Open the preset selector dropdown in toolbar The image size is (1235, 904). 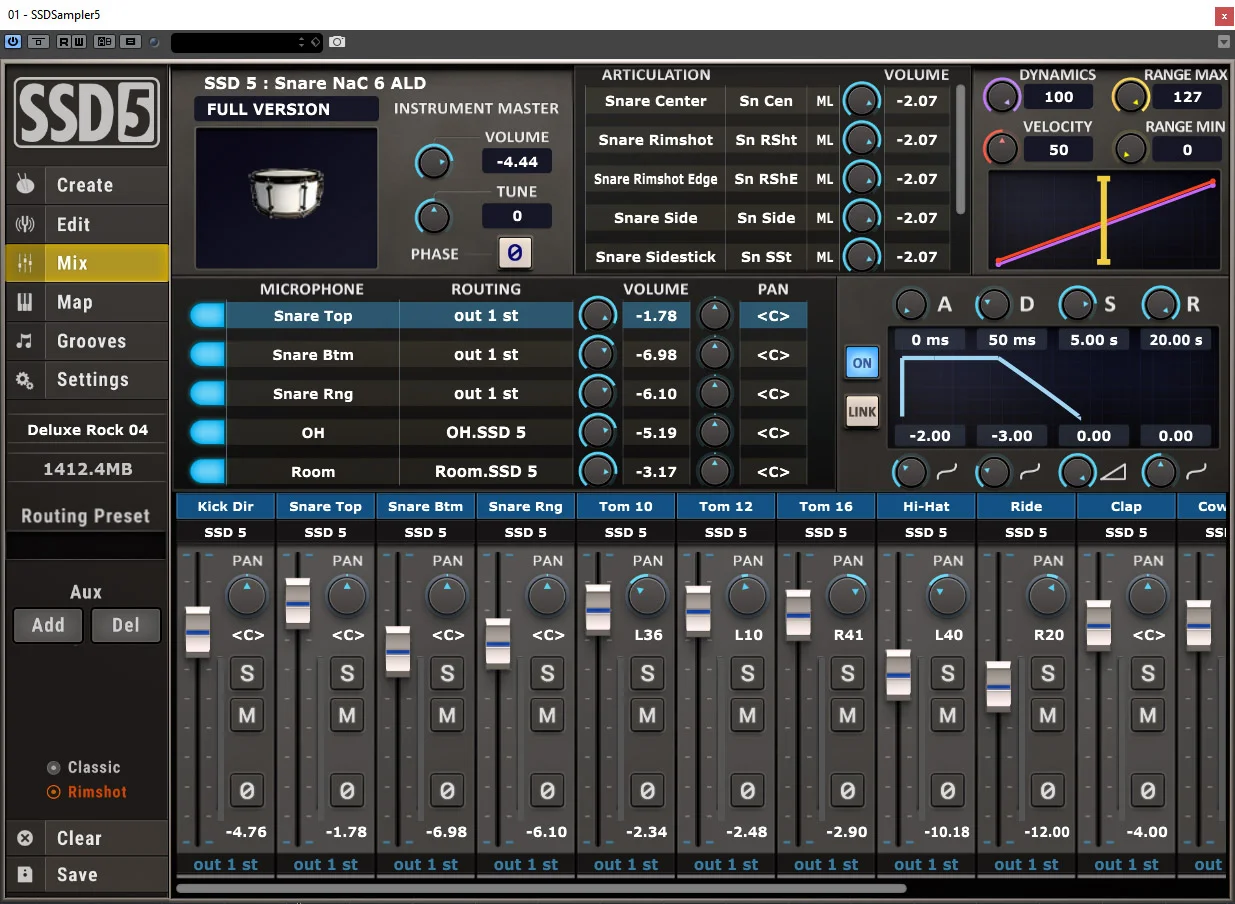(x=246, y=42)
